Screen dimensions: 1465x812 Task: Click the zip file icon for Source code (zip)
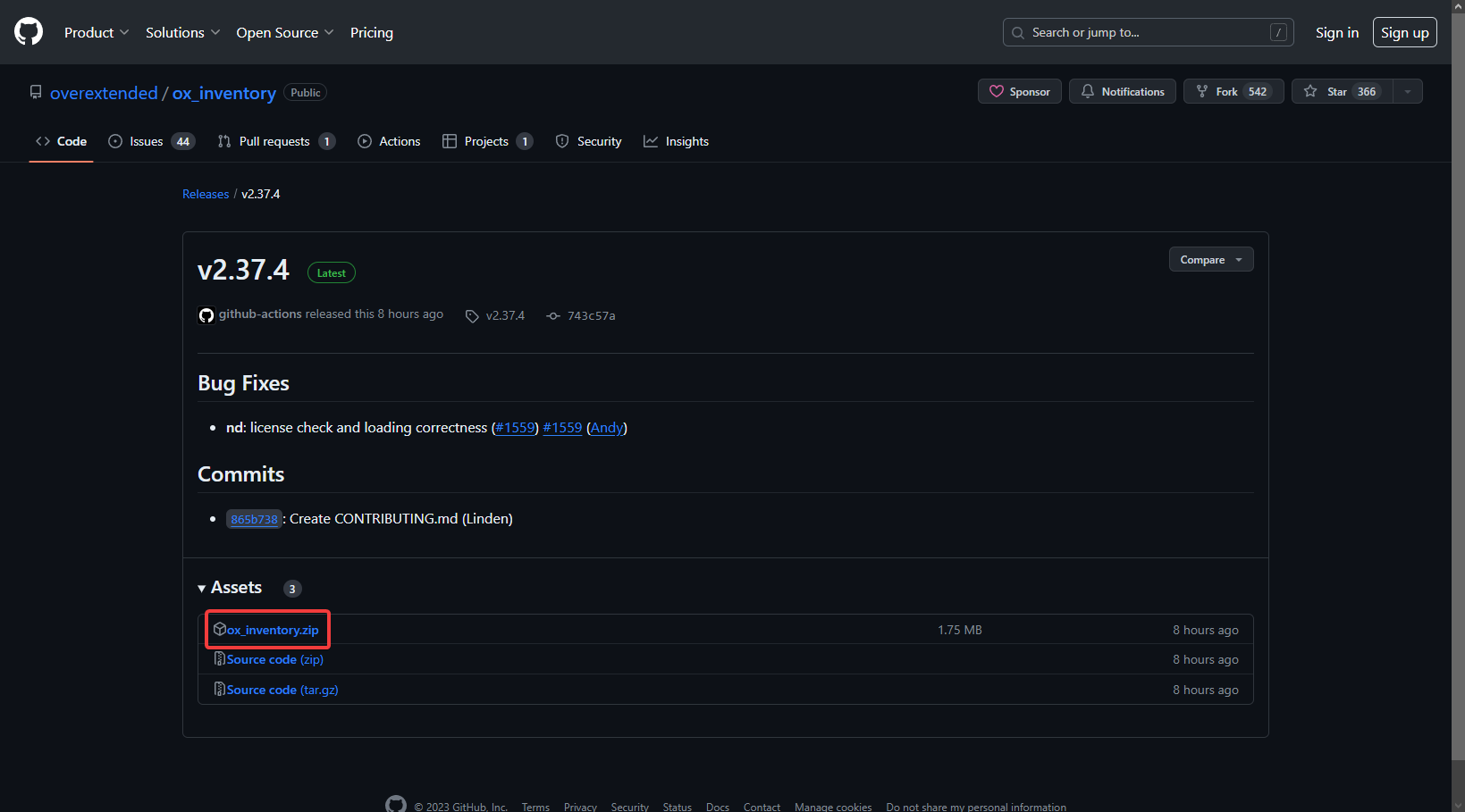pos(220,658)
